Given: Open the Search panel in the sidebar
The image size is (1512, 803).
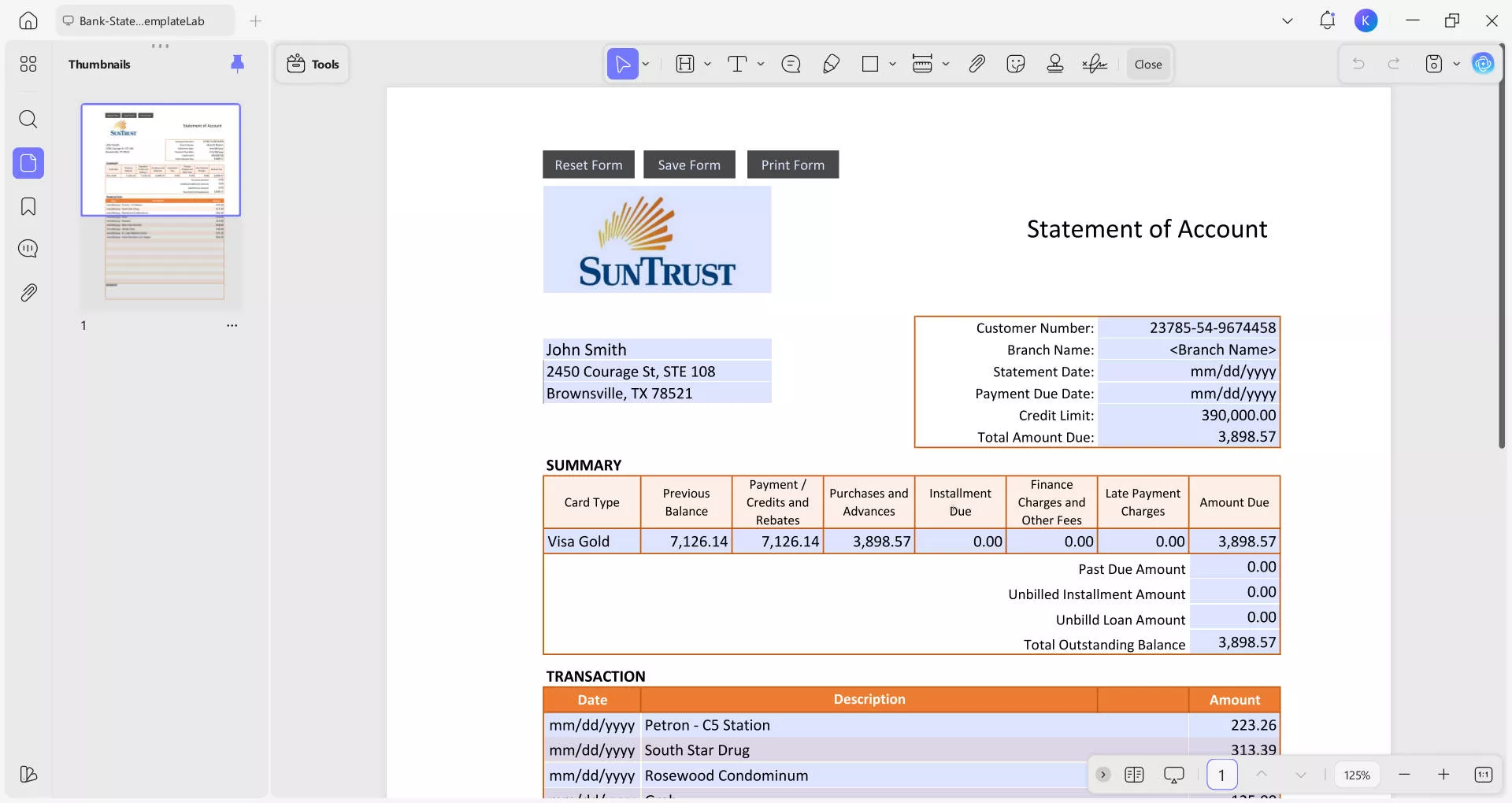Looking at the screenshot, I should click(x=28, y=120).
